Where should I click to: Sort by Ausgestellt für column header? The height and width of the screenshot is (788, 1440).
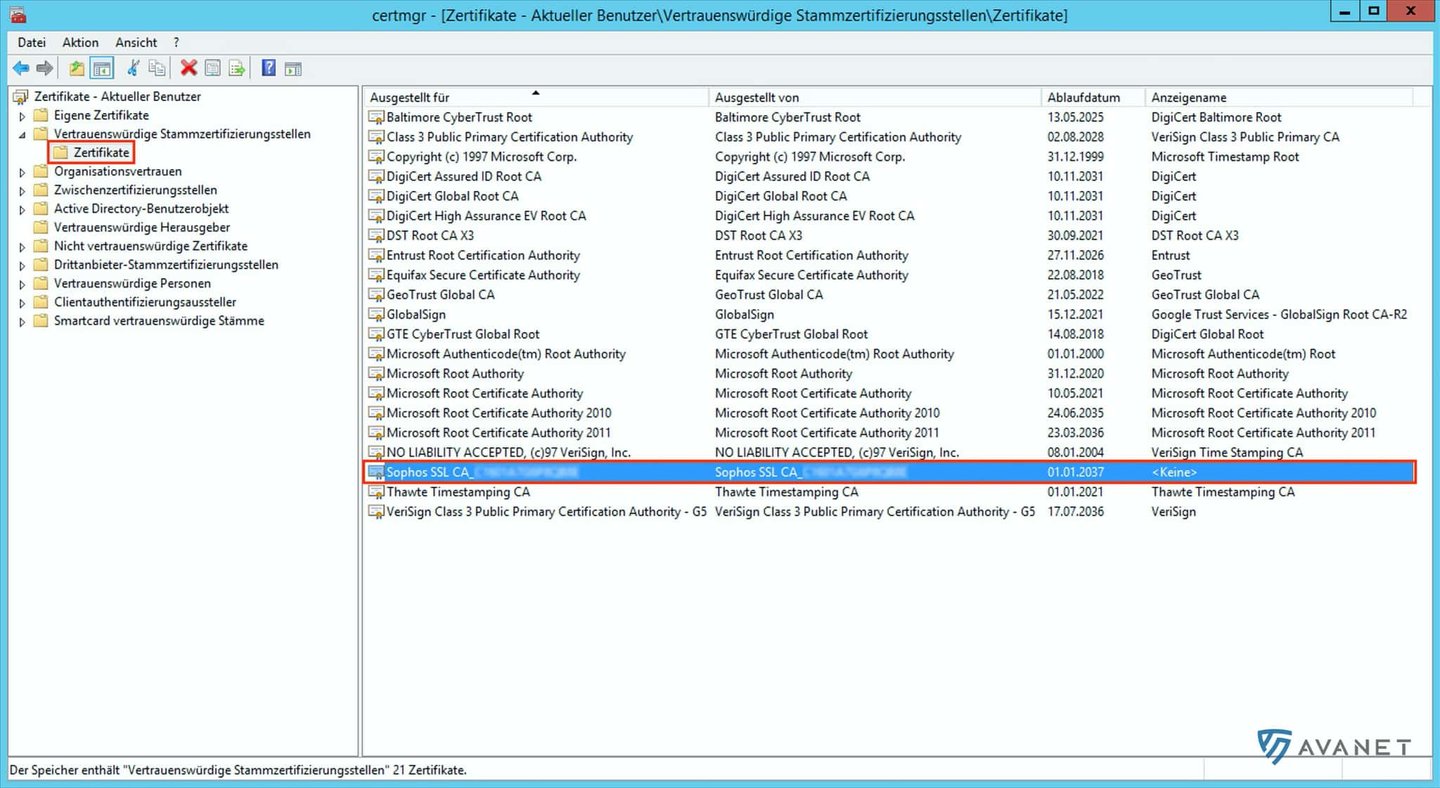(x=535, y=98)
